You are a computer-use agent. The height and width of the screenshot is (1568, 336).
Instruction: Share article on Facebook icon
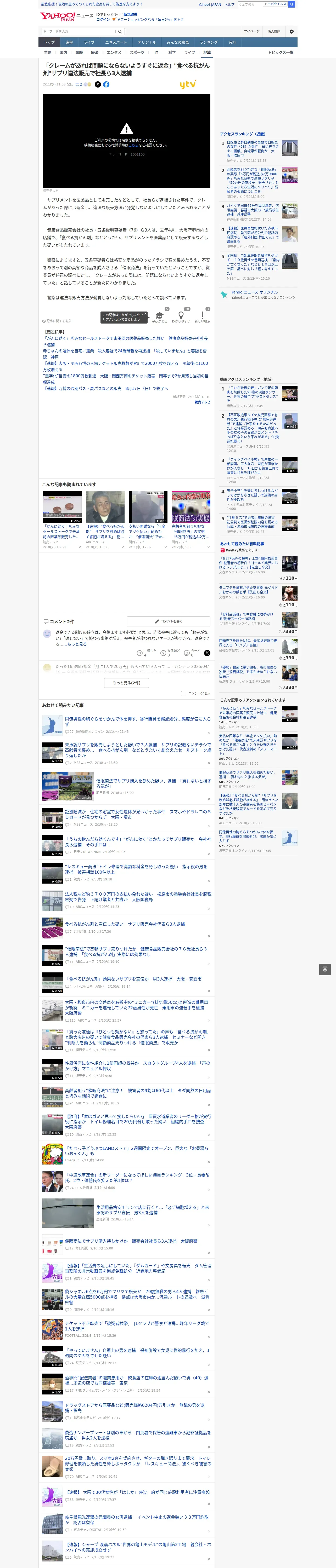tap(106, 85)
